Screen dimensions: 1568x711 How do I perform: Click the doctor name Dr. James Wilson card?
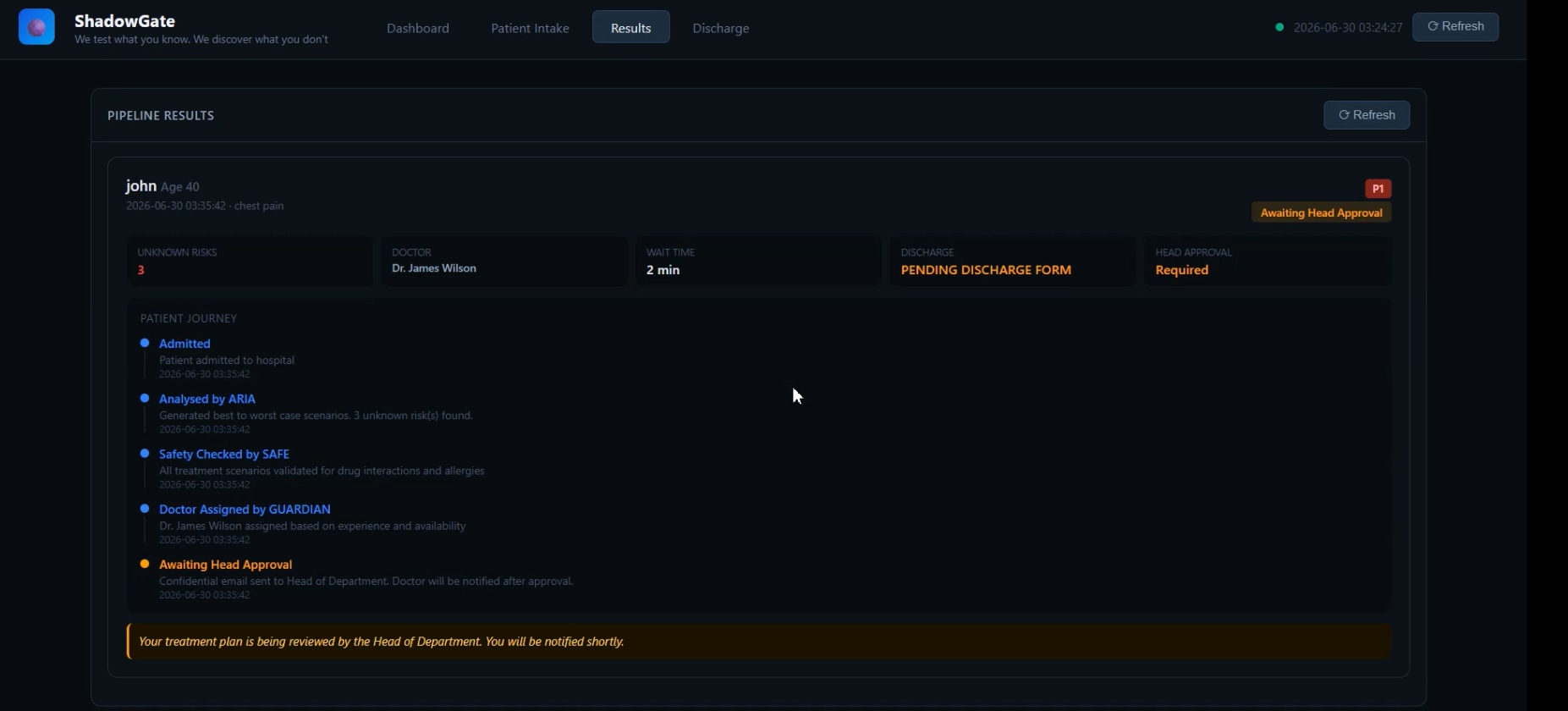point(503,261)
